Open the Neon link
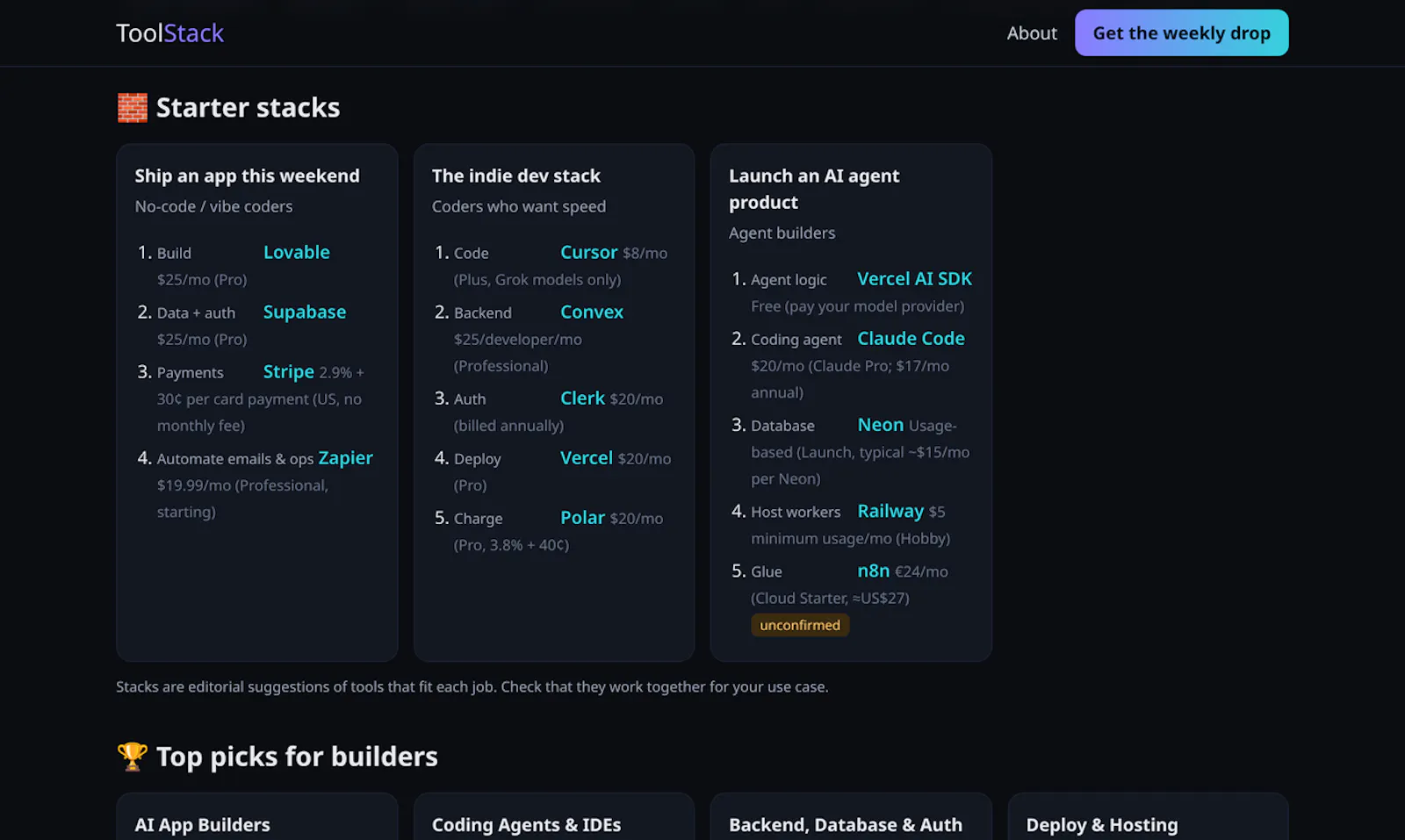The image size is (1405, 840). (x=881, y=424)
